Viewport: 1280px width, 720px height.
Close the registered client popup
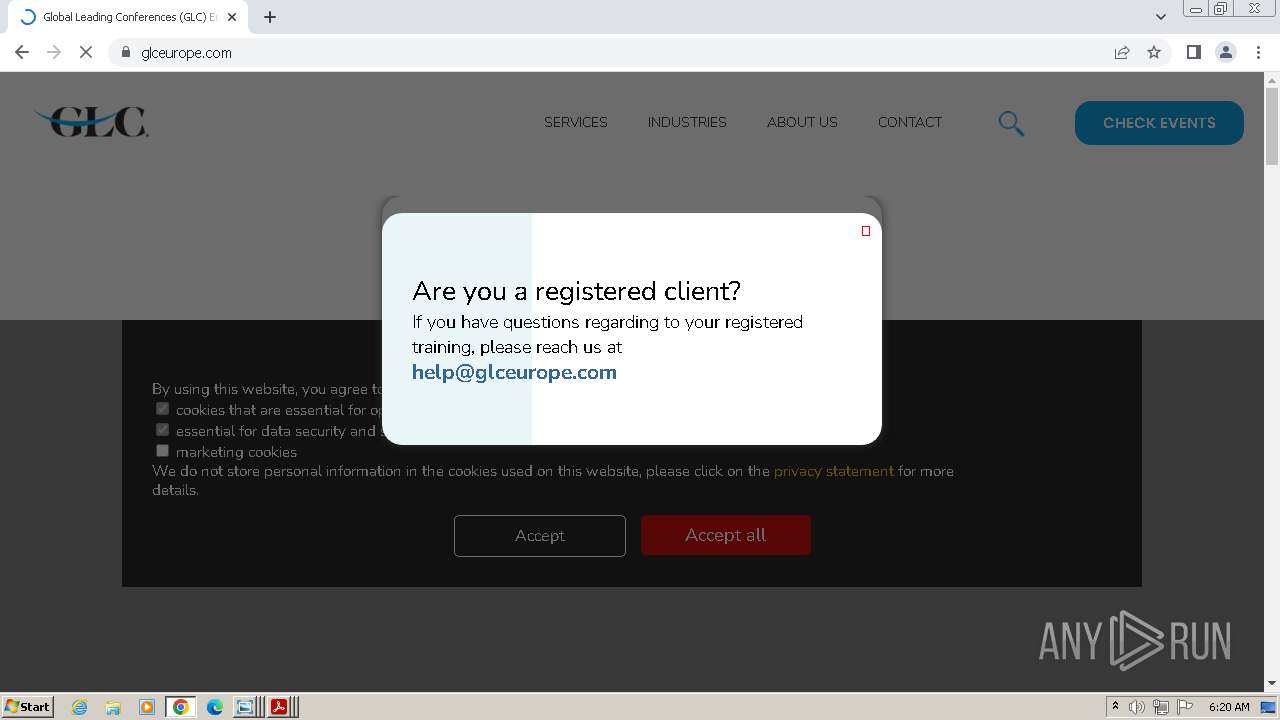pyautogui.click(x=866, y=231)
